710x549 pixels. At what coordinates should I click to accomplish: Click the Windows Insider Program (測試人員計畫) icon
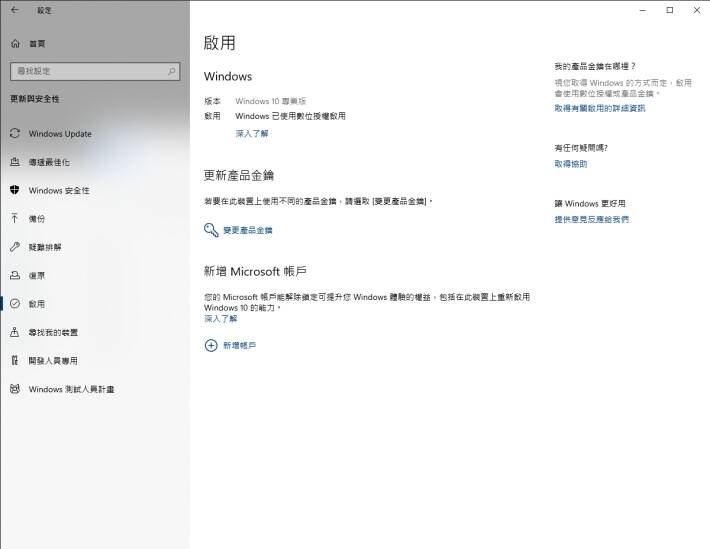15,389
